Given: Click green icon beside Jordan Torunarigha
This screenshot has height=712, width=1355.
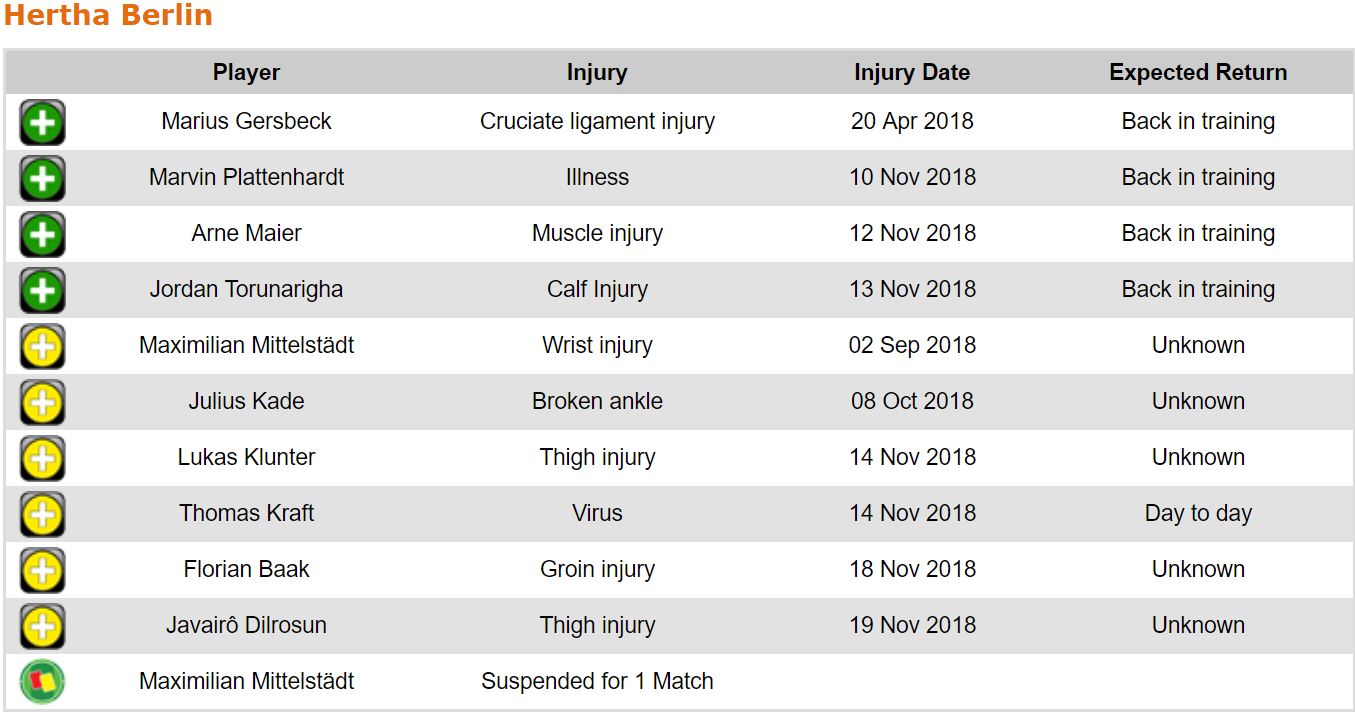Looking at the screenshot, I should click(42, 291).
